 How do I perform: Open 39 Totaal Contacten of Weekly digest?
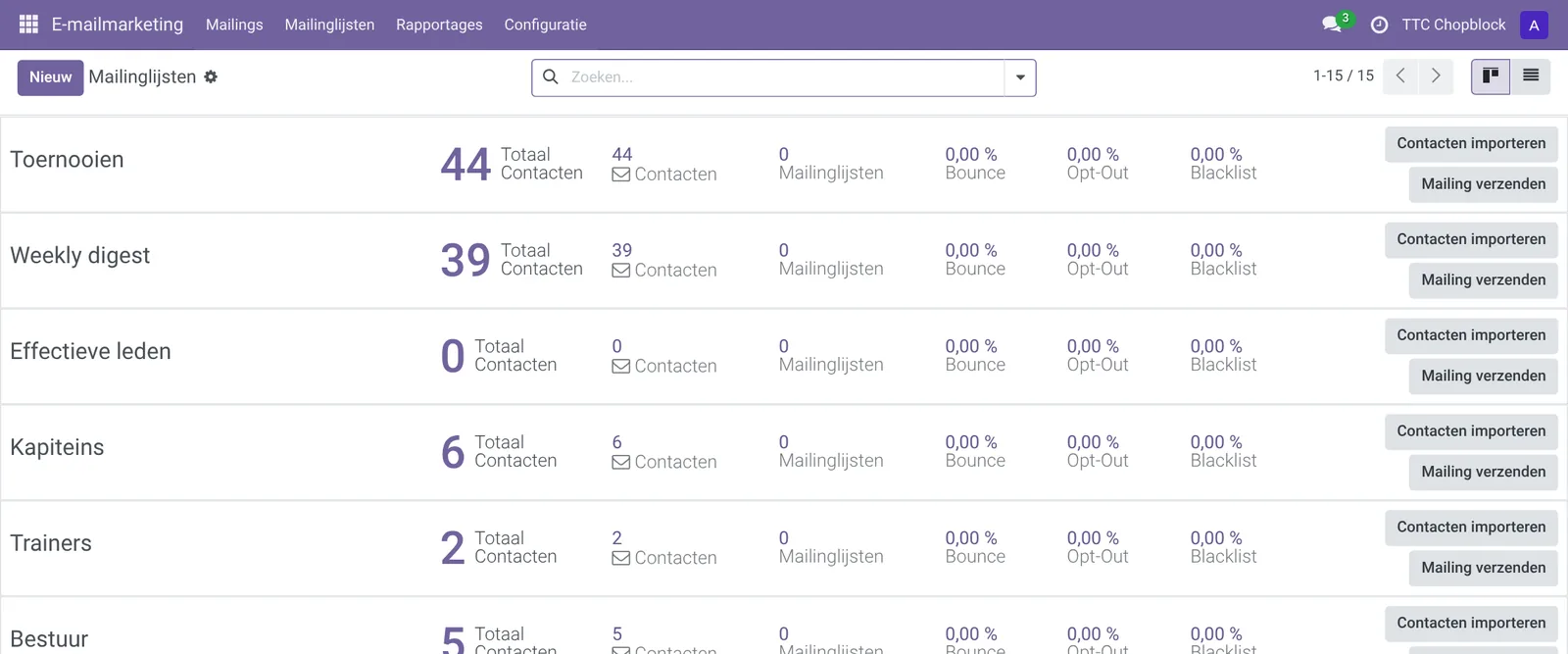point(512,260)
